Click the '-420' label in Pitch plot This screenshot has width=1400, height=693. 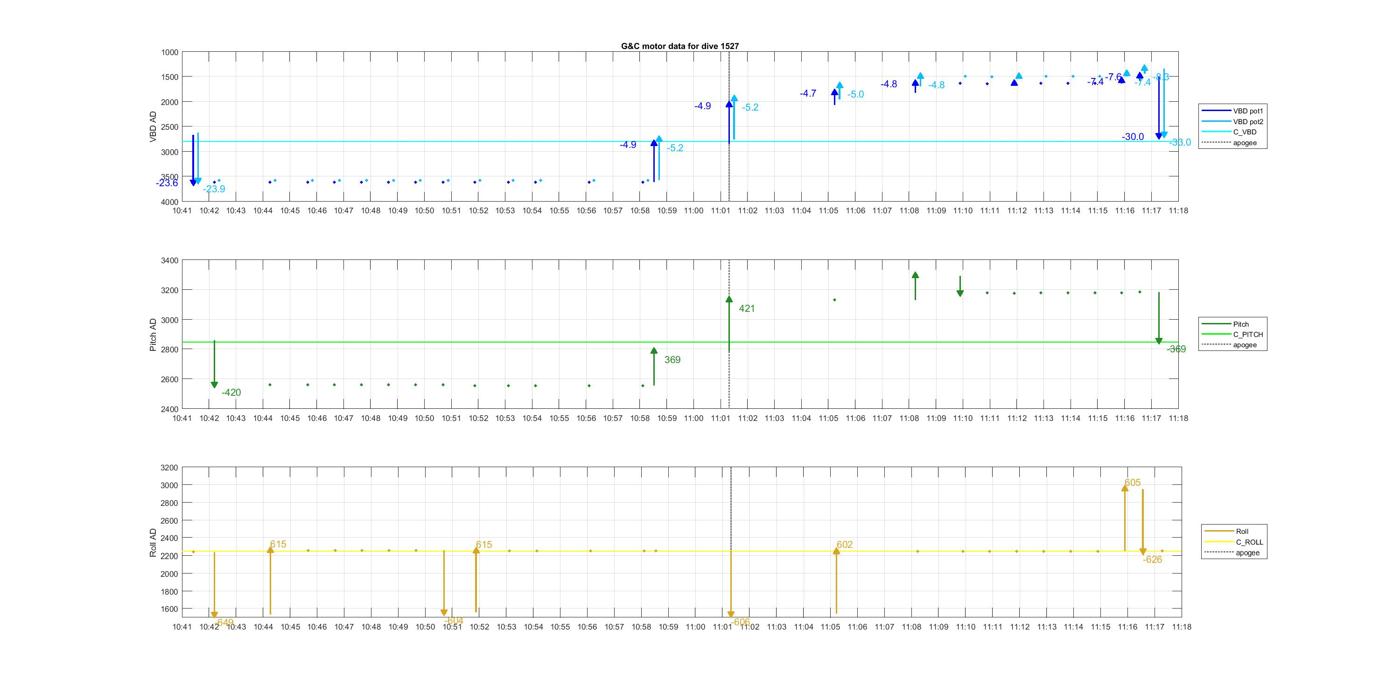point(231,393)
